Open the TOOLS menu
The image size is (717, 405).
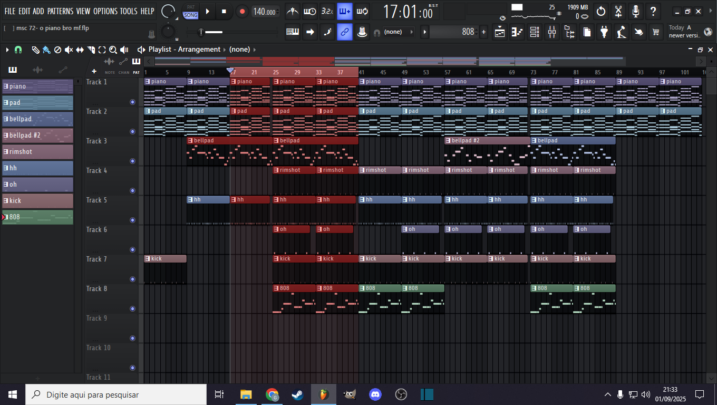coord(128,11)
